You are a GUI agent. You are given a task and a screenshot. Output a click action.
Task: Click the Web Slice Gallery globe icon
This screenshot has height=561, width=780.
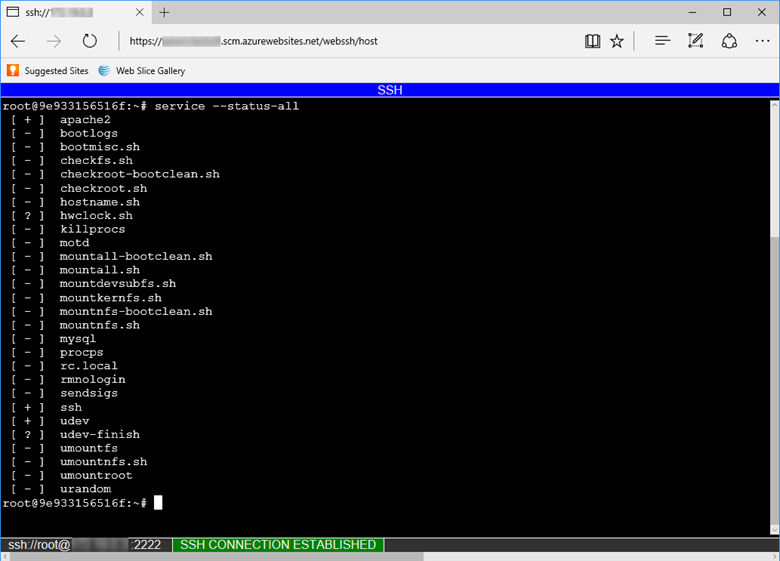(x=104, y=71)
